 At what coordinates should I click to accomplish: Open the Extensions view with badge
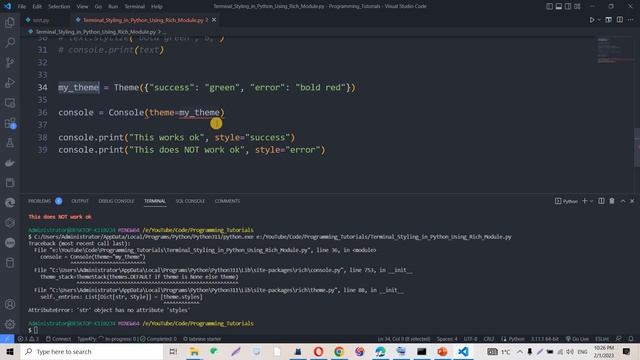click(x=10, y=123)
